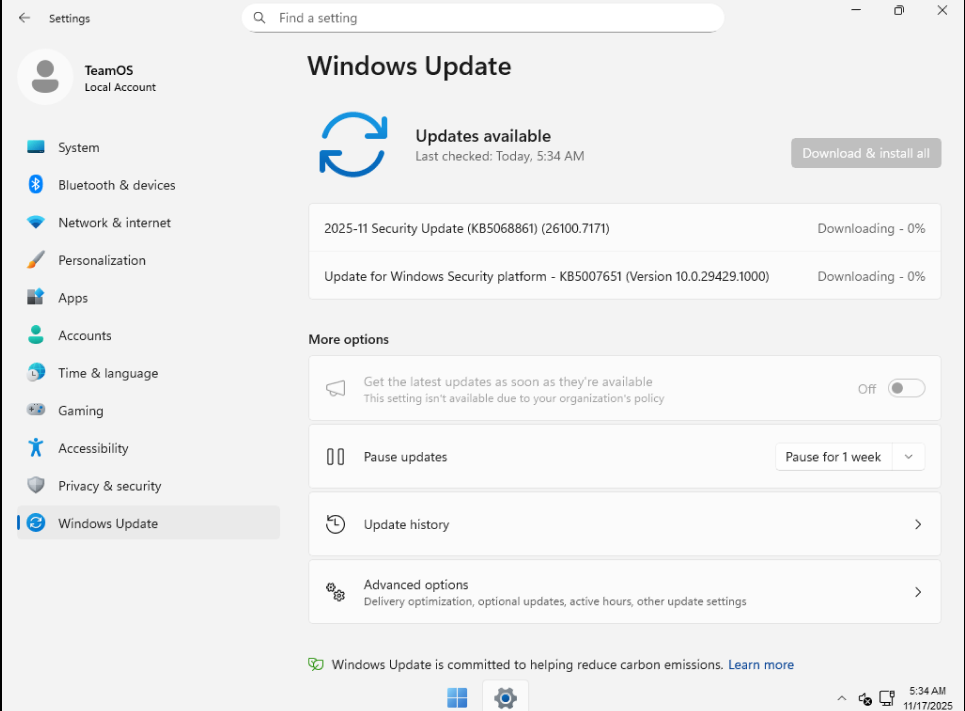Screen dimensions: 965x711
Task: Click Windows Security platform KB5007651 row
Action: tap(625, 276)
